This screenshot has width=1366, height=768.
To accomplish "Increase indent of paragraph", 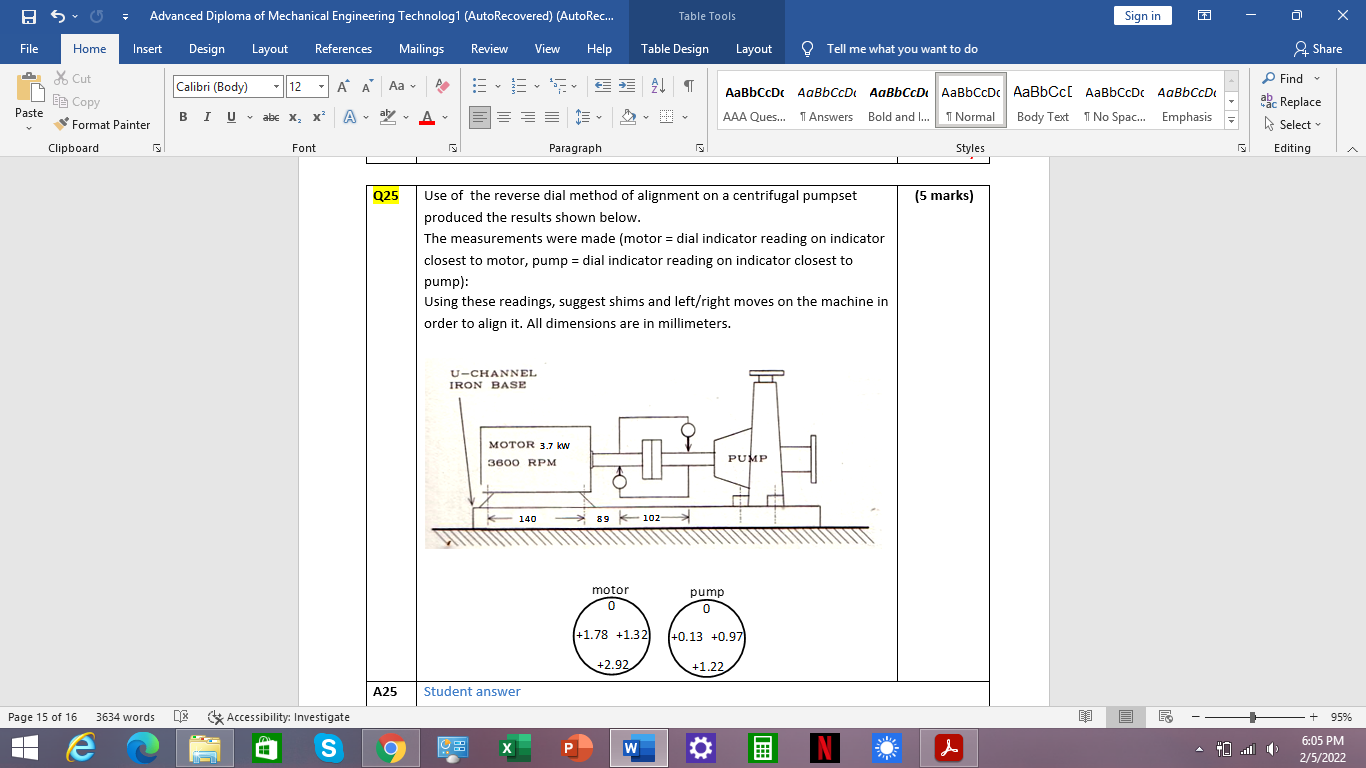I will point(626,87).
